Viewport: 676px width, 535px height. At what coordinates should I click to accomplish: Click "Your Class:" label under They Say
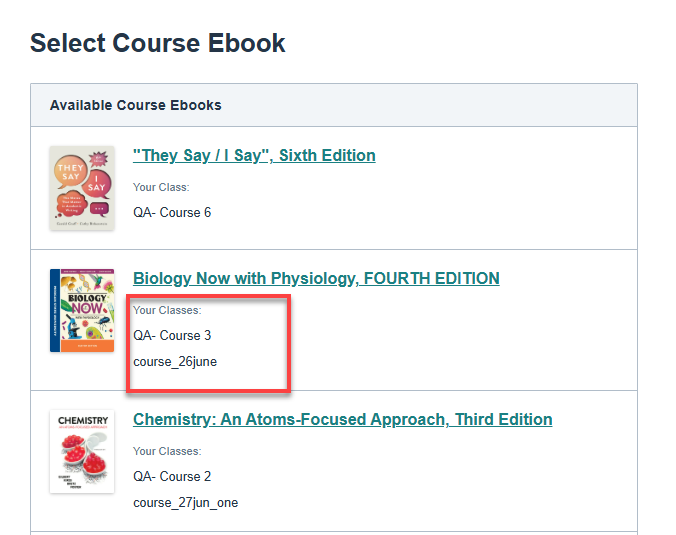(161, 187)
